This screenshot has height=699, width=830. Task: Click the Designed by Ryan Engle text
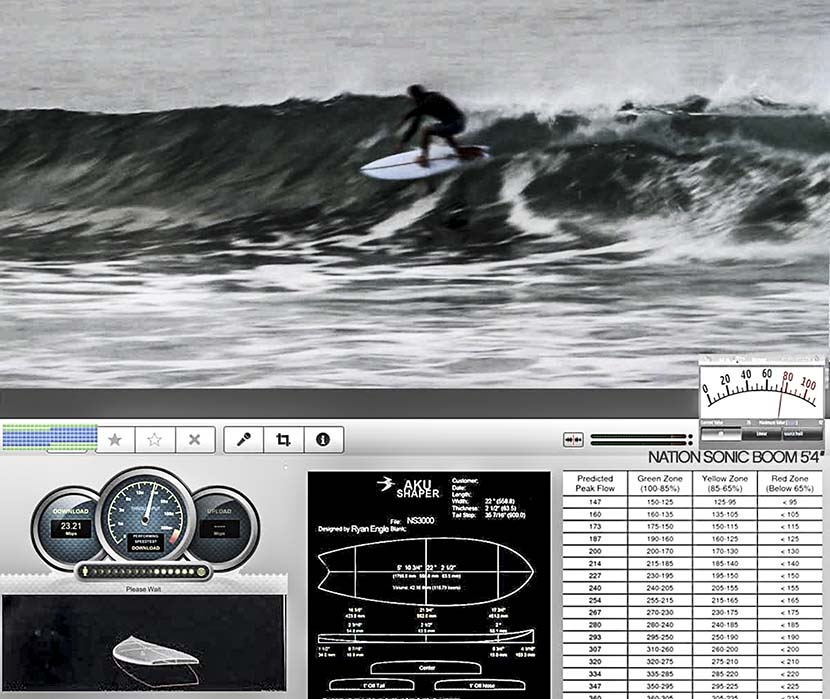point(354,529)
